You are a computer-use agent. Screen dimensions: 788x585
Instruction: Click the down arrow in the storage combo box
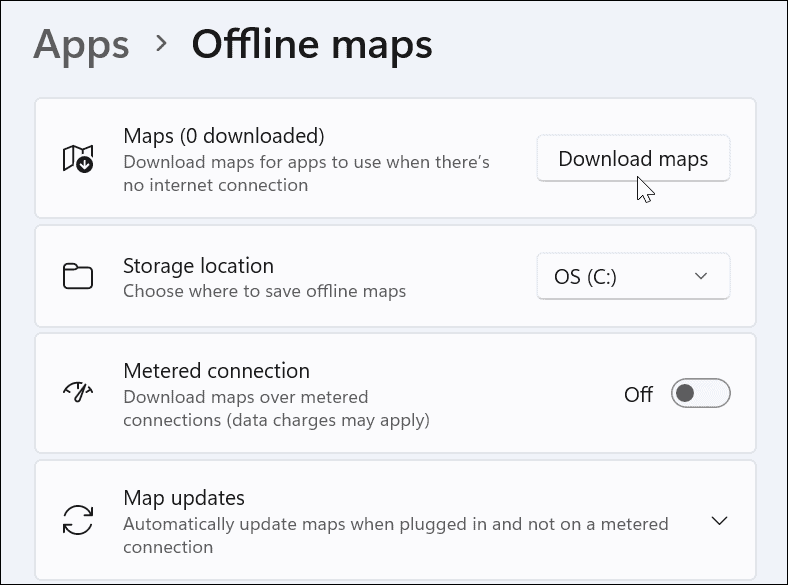pyautogui.click(x=701, y=277)
